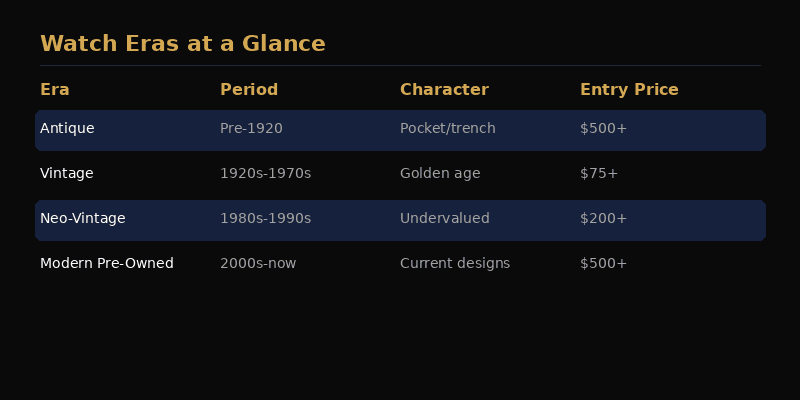Click the 1920s-1970s period cell
The height and width of the screenshot is (400, 800).
tap(265, 173)
